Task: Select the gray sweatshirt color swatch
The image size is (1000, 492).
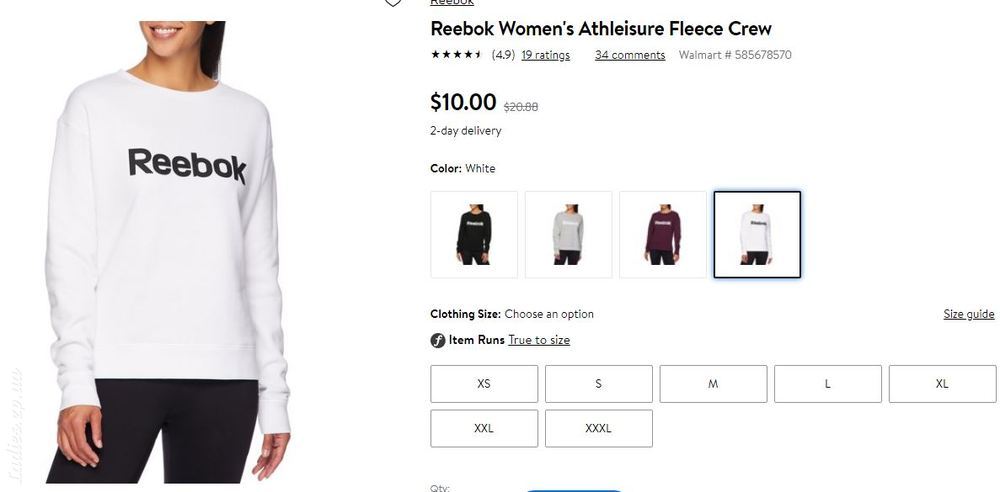Action: (x=568, y=235)
